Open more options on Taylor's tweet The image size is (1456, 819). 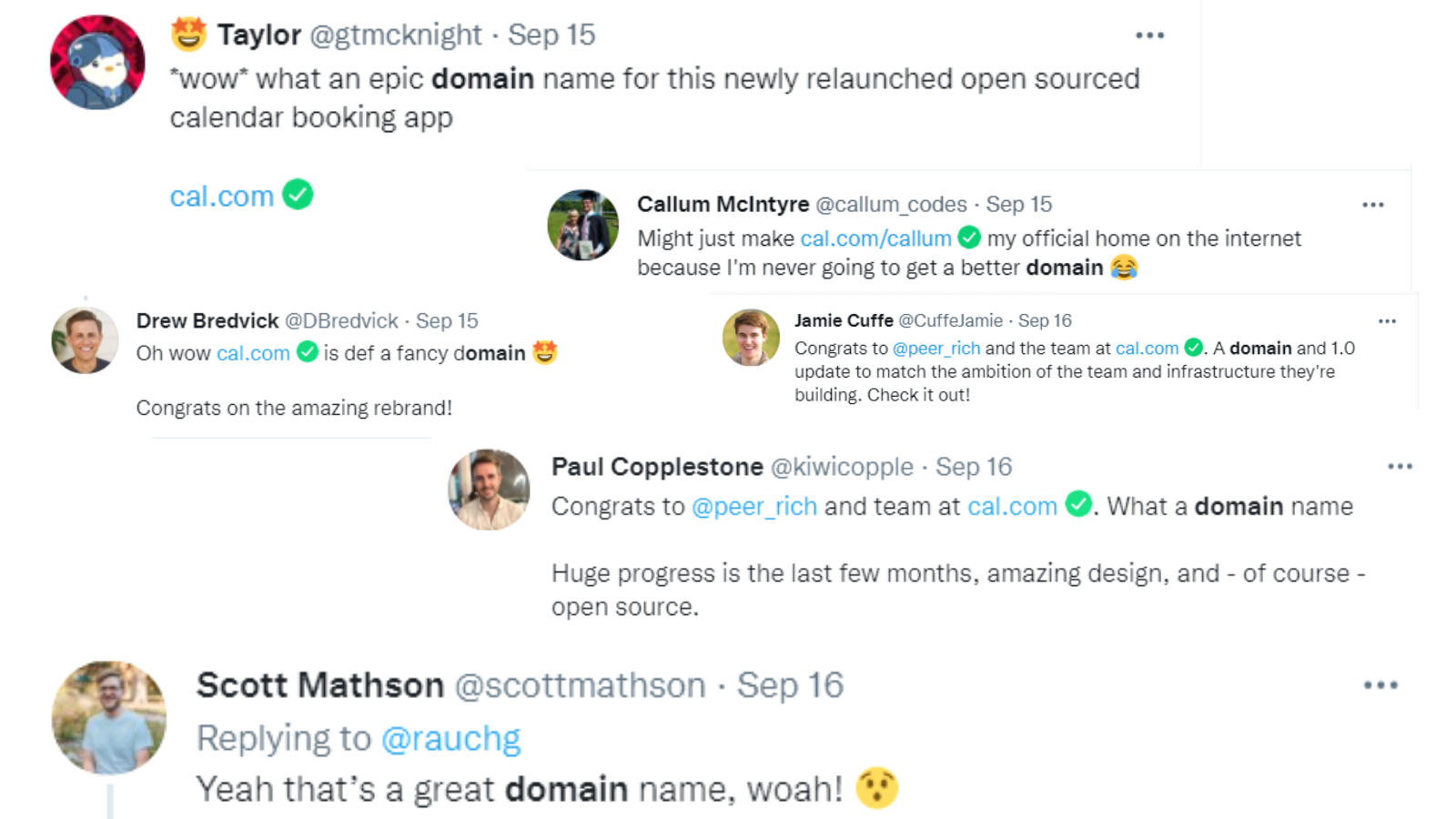(x=1149, y=35)
